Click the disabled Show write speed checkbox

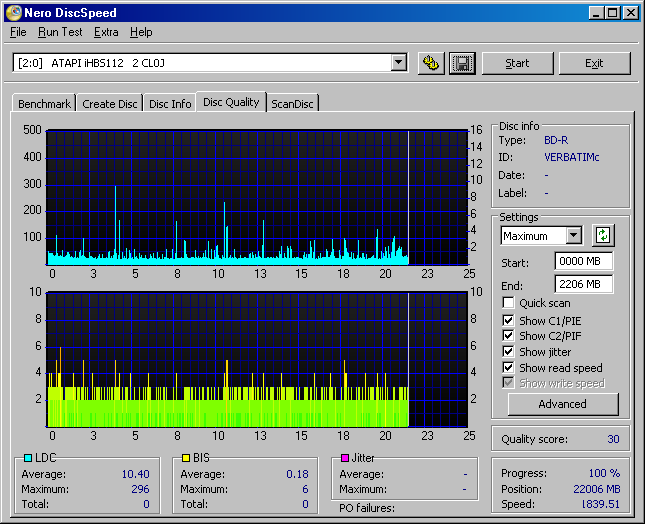tap(508, 383)
